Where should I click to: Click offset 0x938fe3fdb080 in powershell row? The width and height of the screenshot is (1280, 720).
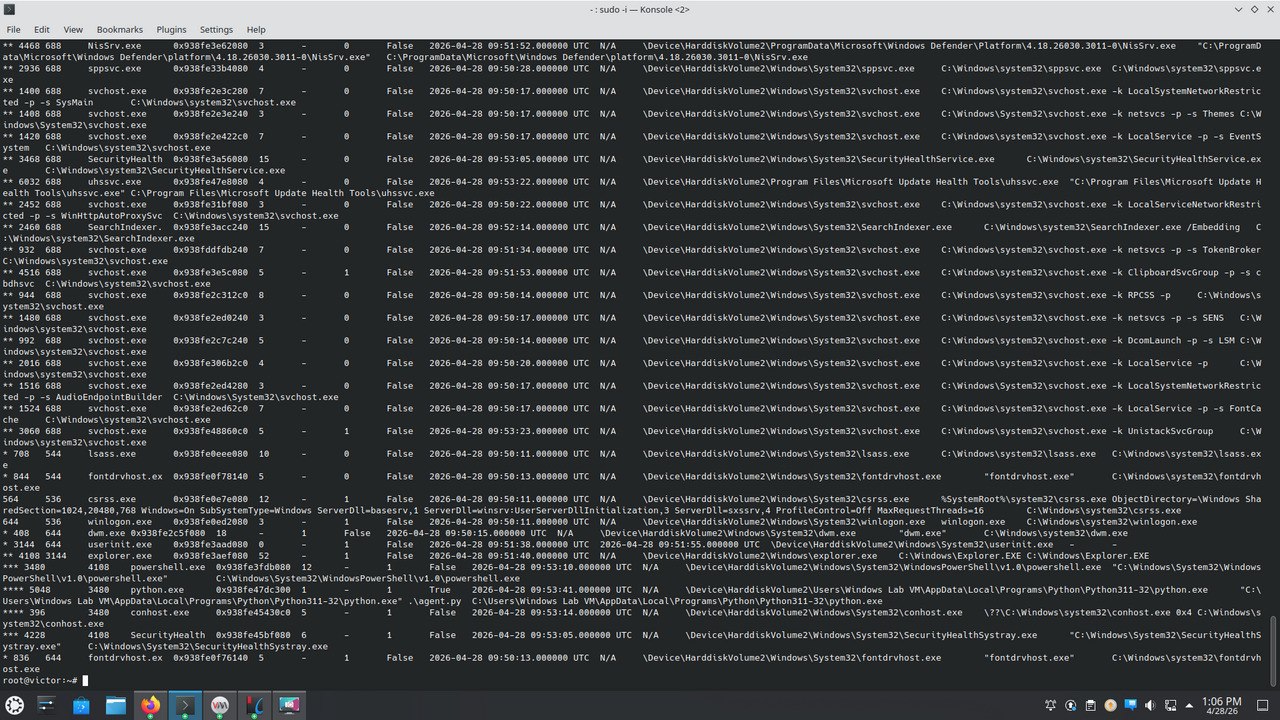point(253,567)
